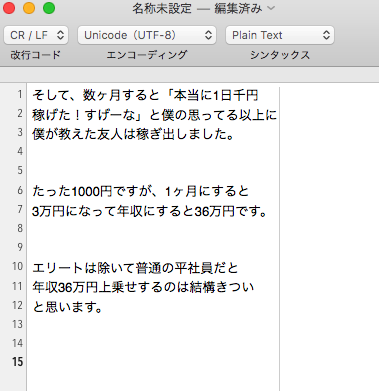Click line number 3 in the gutter
This screenshot has width=379, height=391.
pyautogui.click(x=20, y=133)
